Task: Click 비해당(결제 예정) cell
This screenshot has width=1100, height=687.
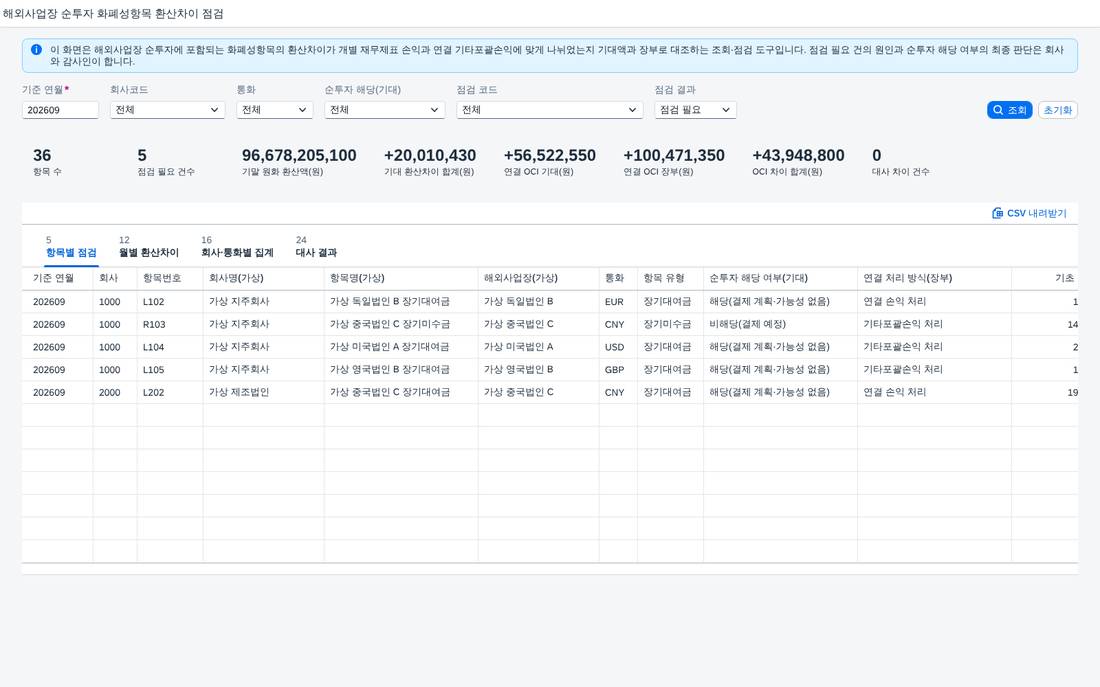Action: tap(780, 324)
